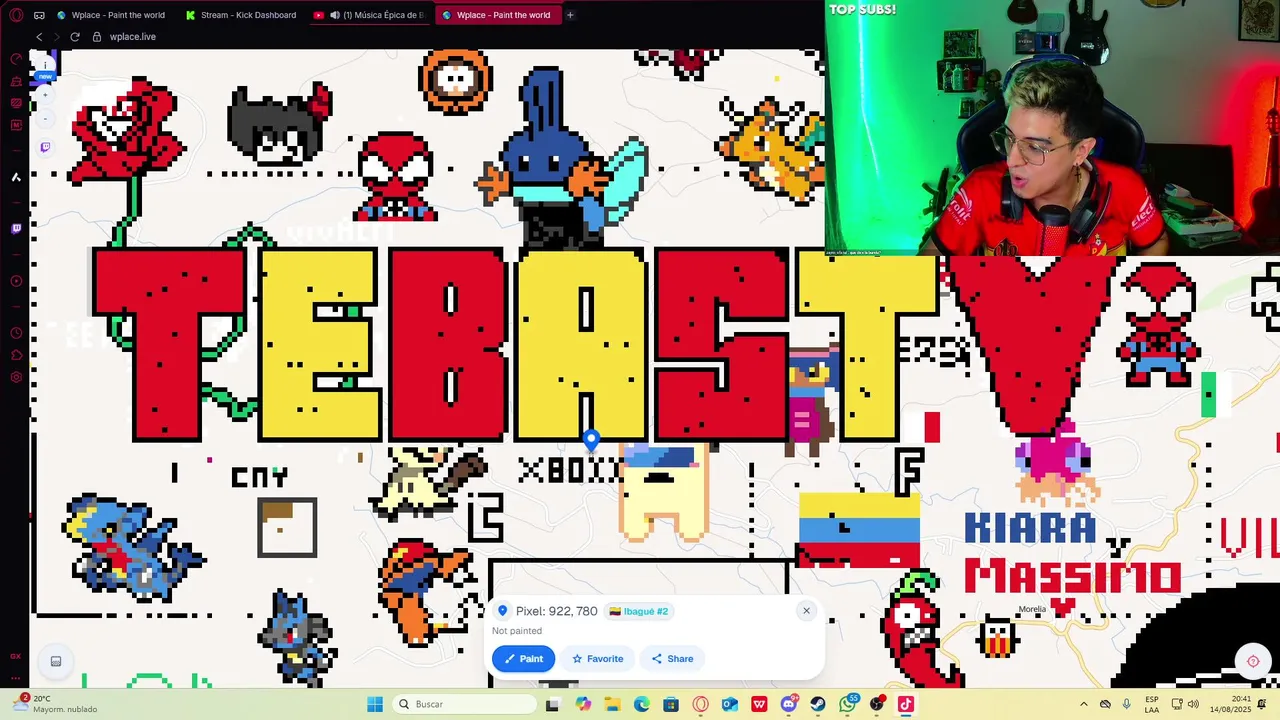This screenshot has height=720, width=1280.
Task: Open File Explorer from the taskbar
Action: coord(612,704)
